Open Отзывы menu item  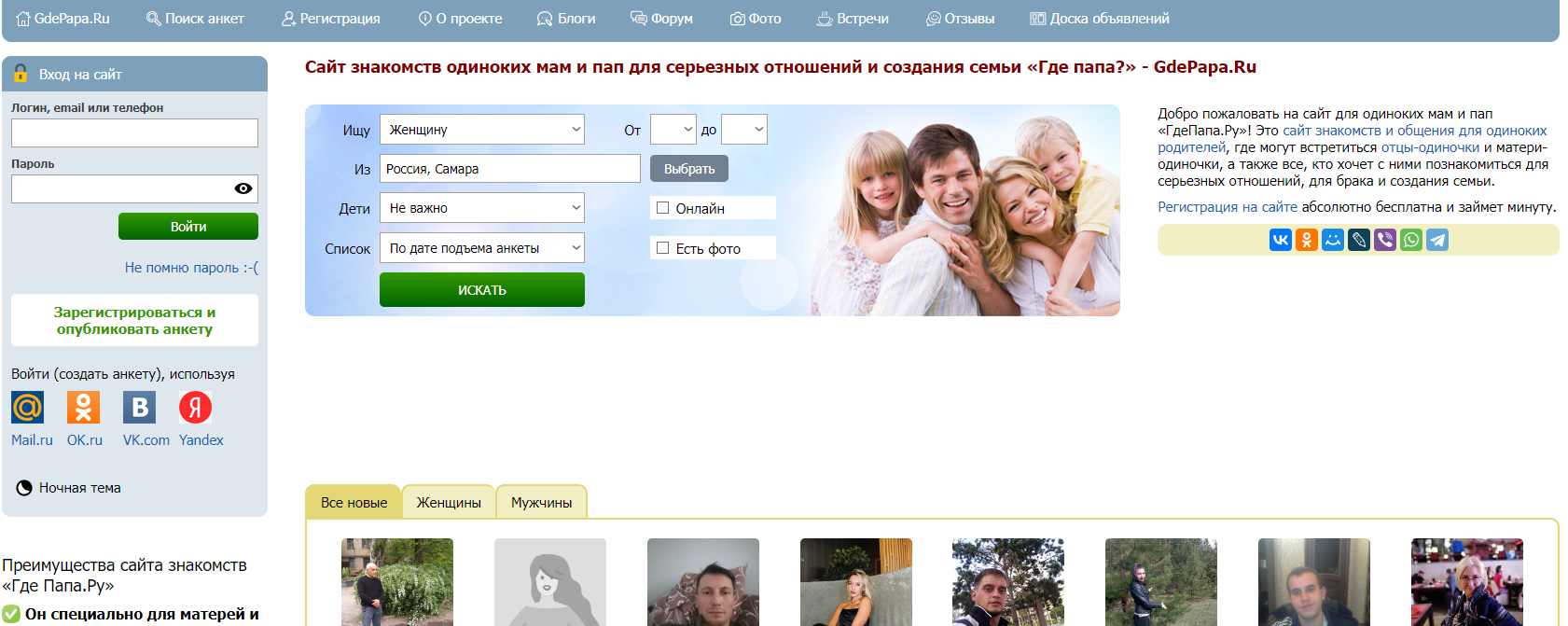pyautogui.click(x=960, y=19)
